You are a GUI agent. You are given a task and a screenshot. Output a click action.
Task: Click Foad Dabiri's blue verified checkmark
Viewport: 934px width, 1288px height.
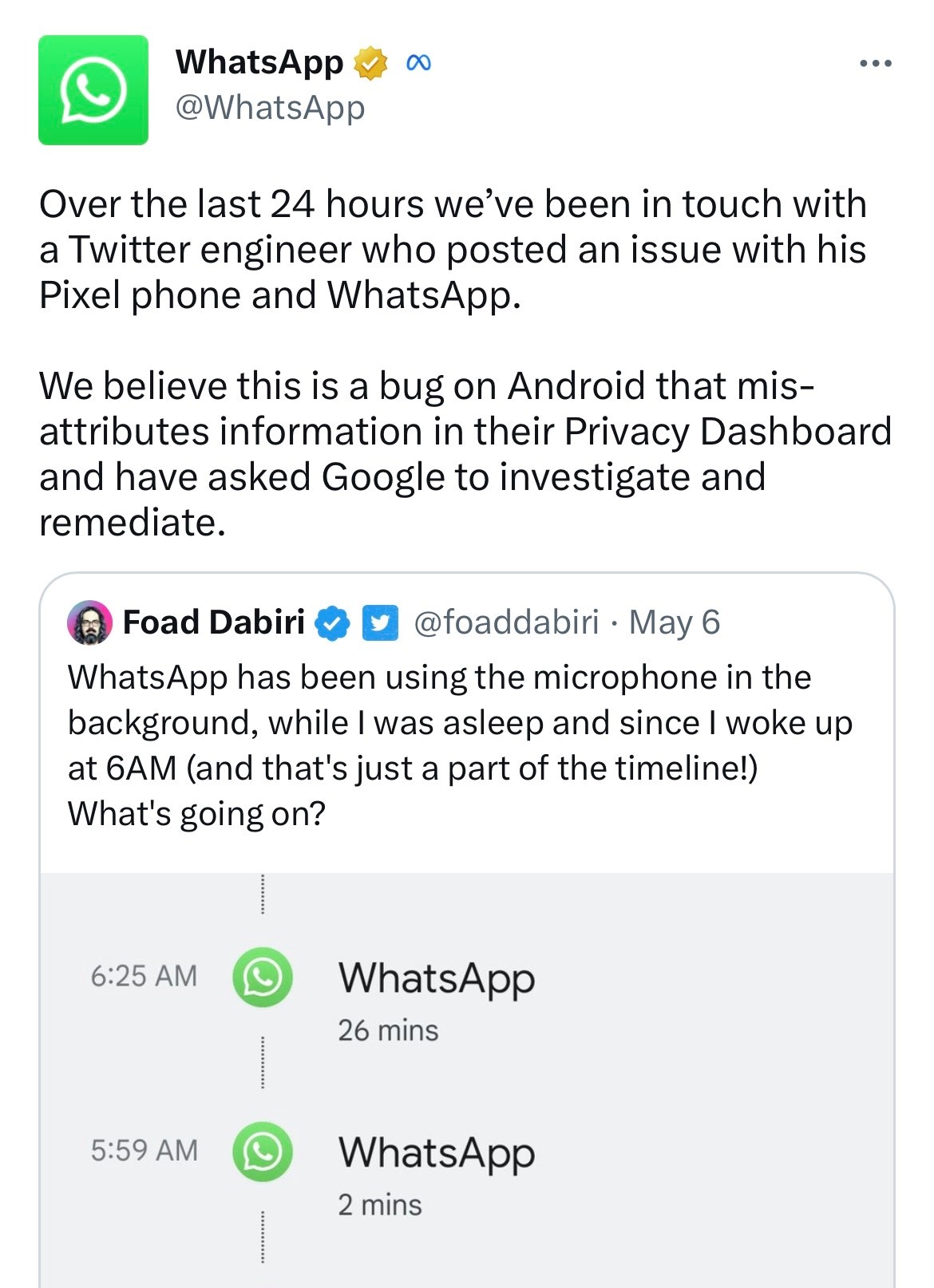tap(332, 623)
